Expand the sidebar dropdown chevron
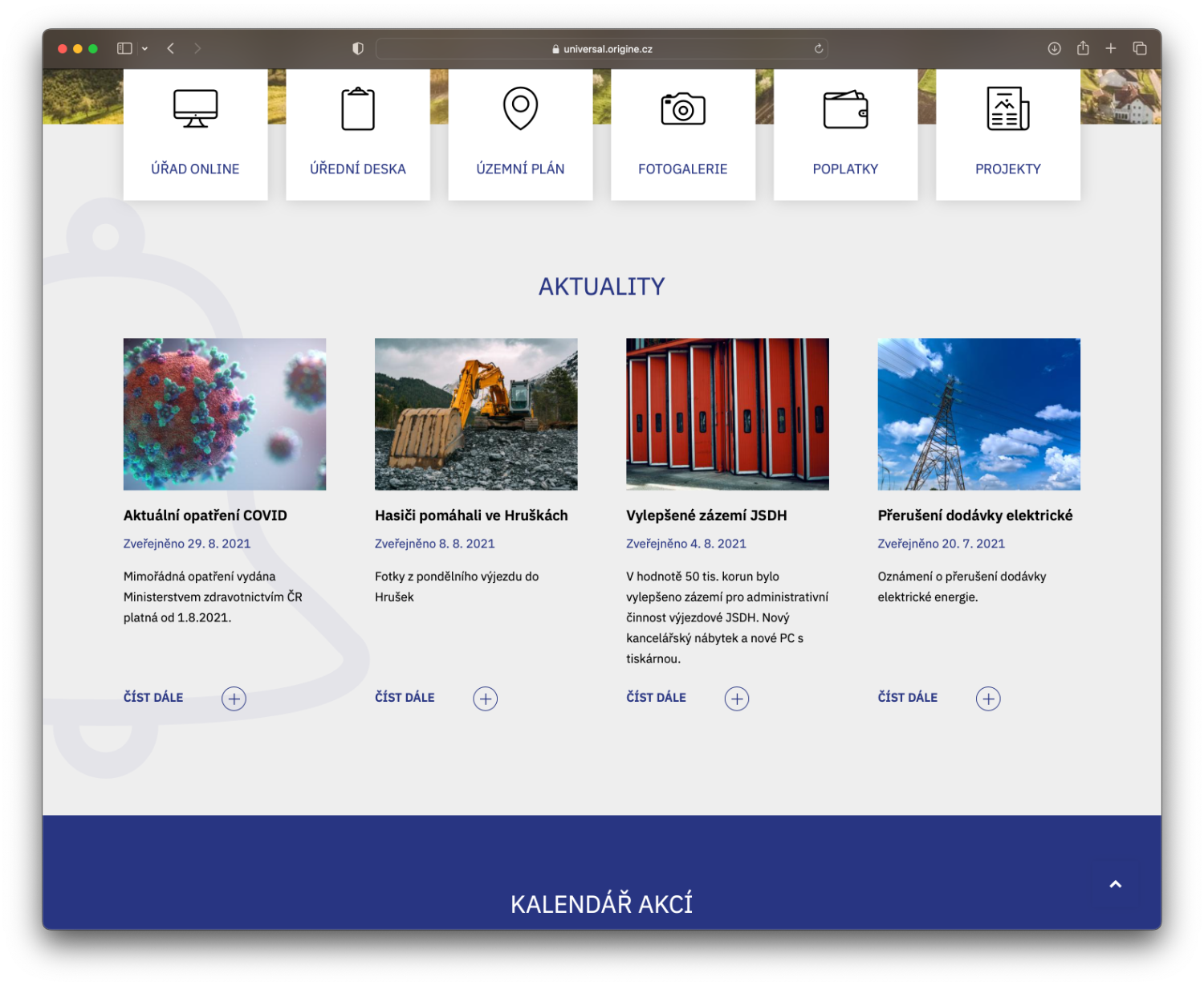1204x986 pixels. click(x=145, y=49)
